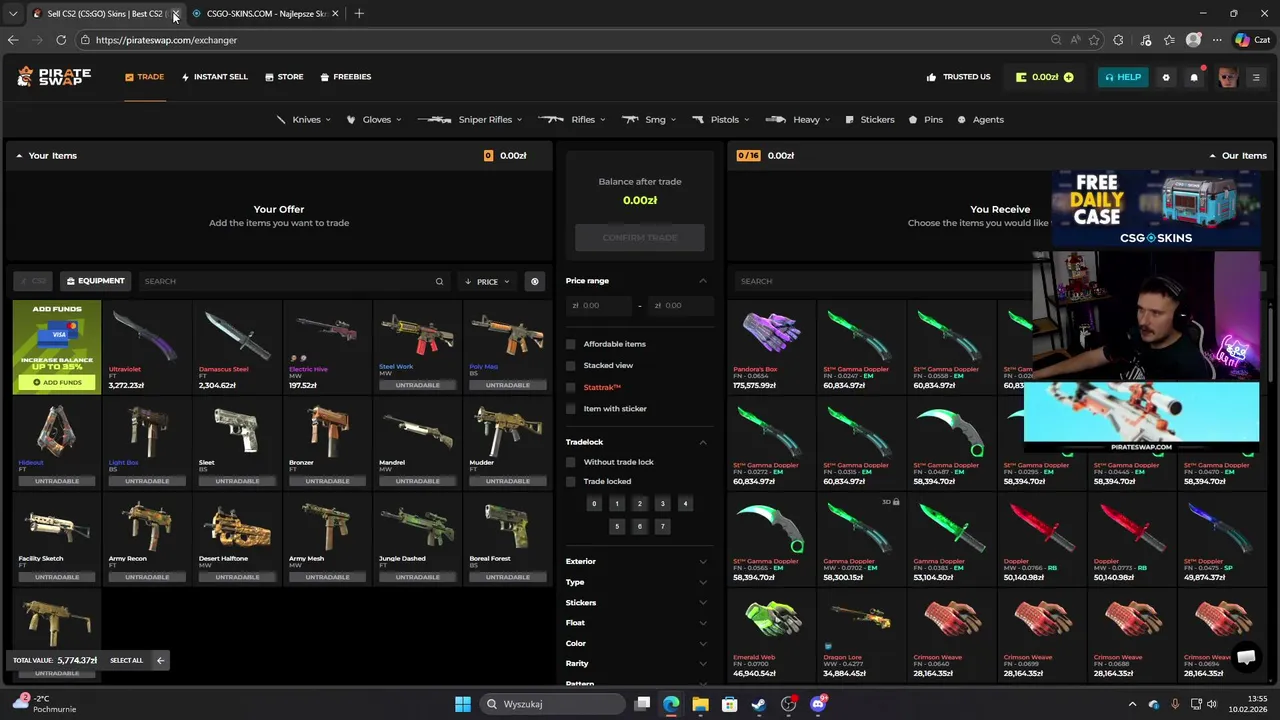Screen dimensions: 1280x720
Task: Expand the Exterior filter section
Action: coord(639,561)
